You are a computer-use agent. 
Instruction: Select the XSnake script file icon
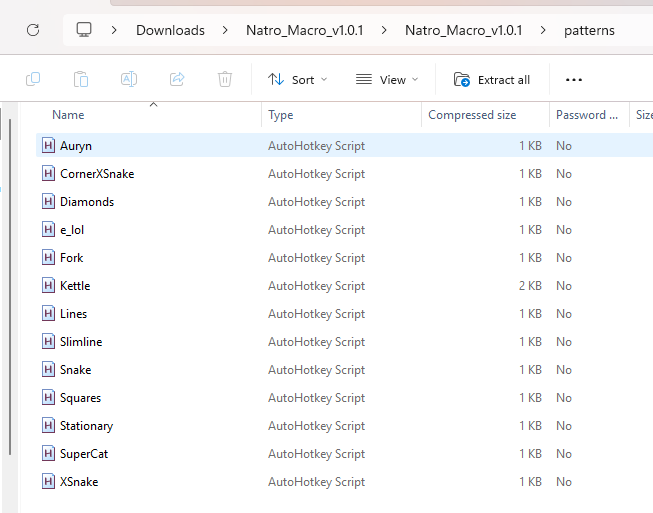pos(48,481)
